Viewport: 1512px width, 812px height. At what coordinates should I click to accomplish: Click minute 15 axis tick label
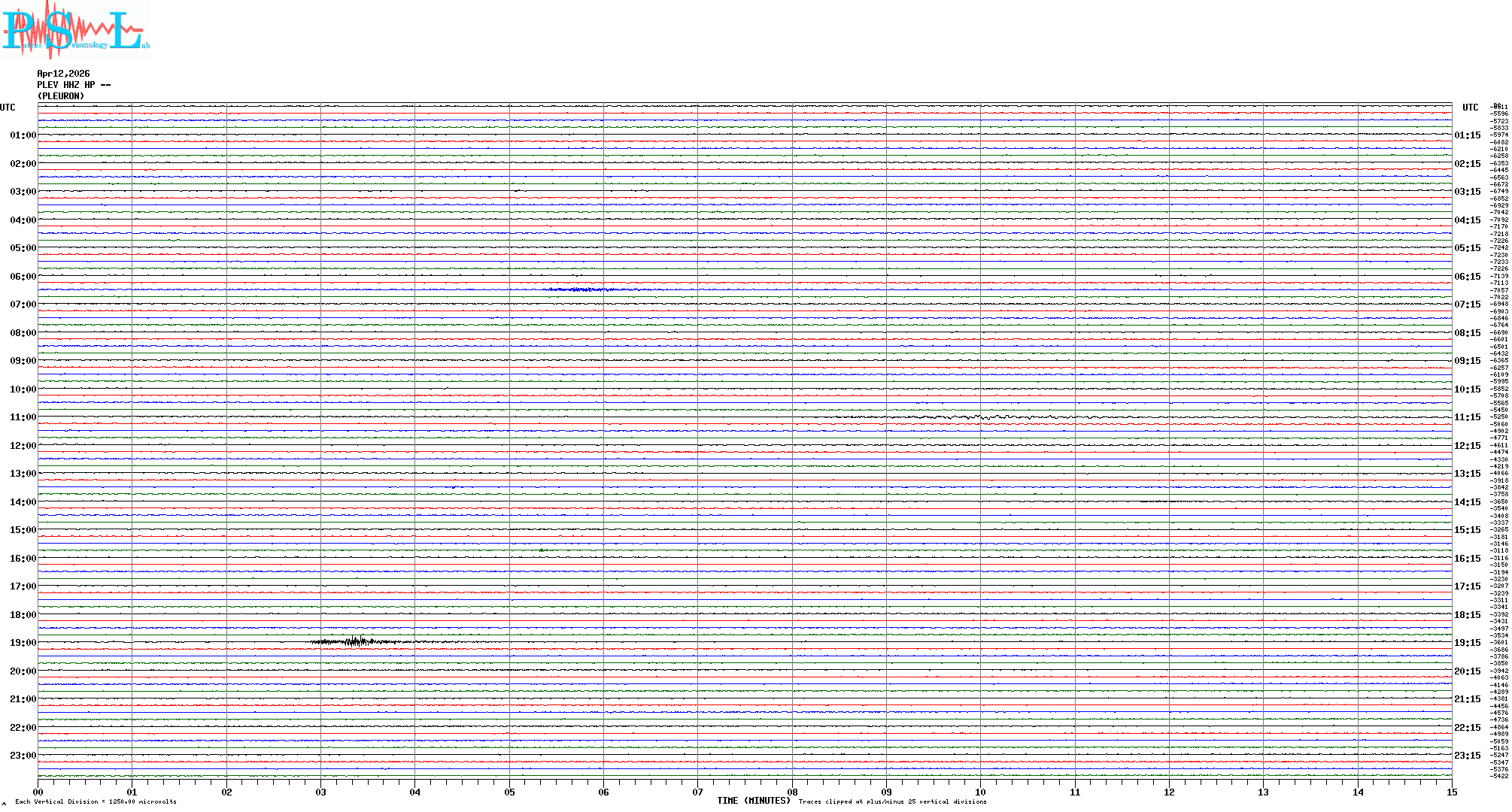click(x=1451, y=792)
